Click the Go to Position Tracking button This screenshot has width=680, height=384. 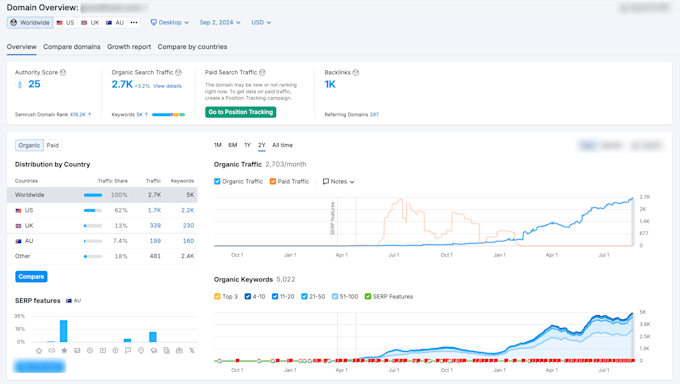pos(241,112)
